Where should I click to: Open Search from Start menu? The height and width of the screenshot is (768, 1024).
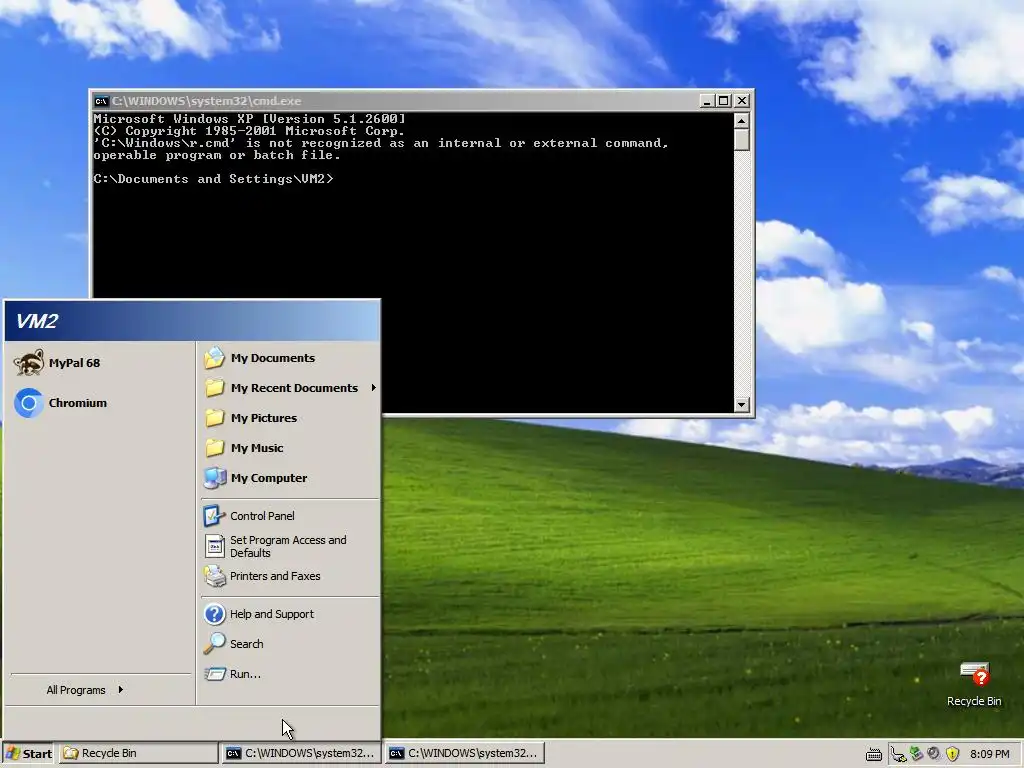coord(289,644)
